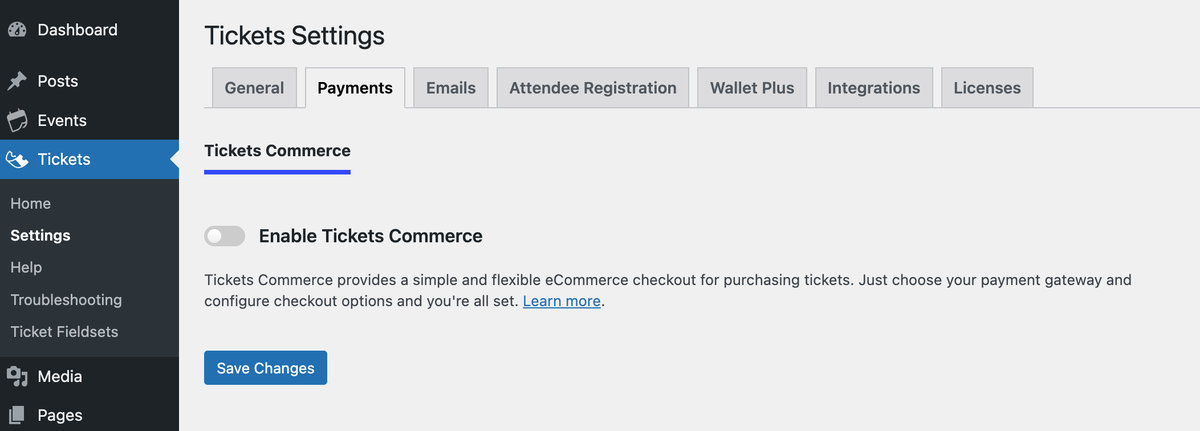Toggle Enable Tickets Commerce switch
The image size is (1200, 431).
click(x=224, y=236)
